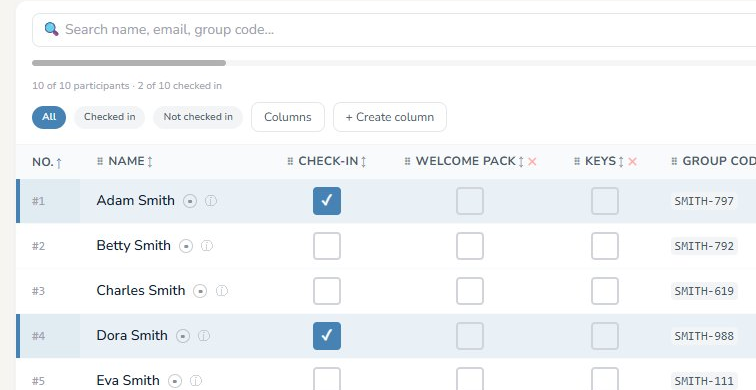Tick Betty Smith's Welcome Pack checkbox

[470, 246]
